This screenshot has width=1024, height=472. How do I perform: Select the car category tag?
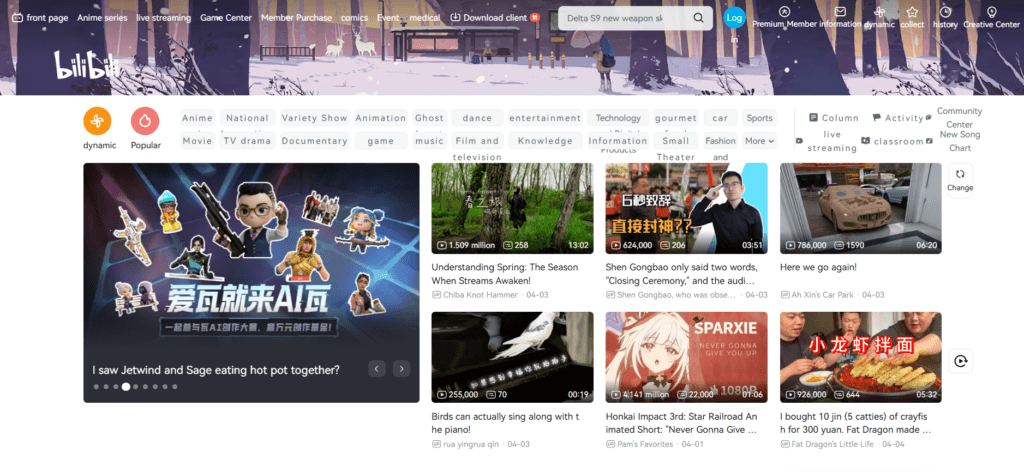[x=720, y=118]
